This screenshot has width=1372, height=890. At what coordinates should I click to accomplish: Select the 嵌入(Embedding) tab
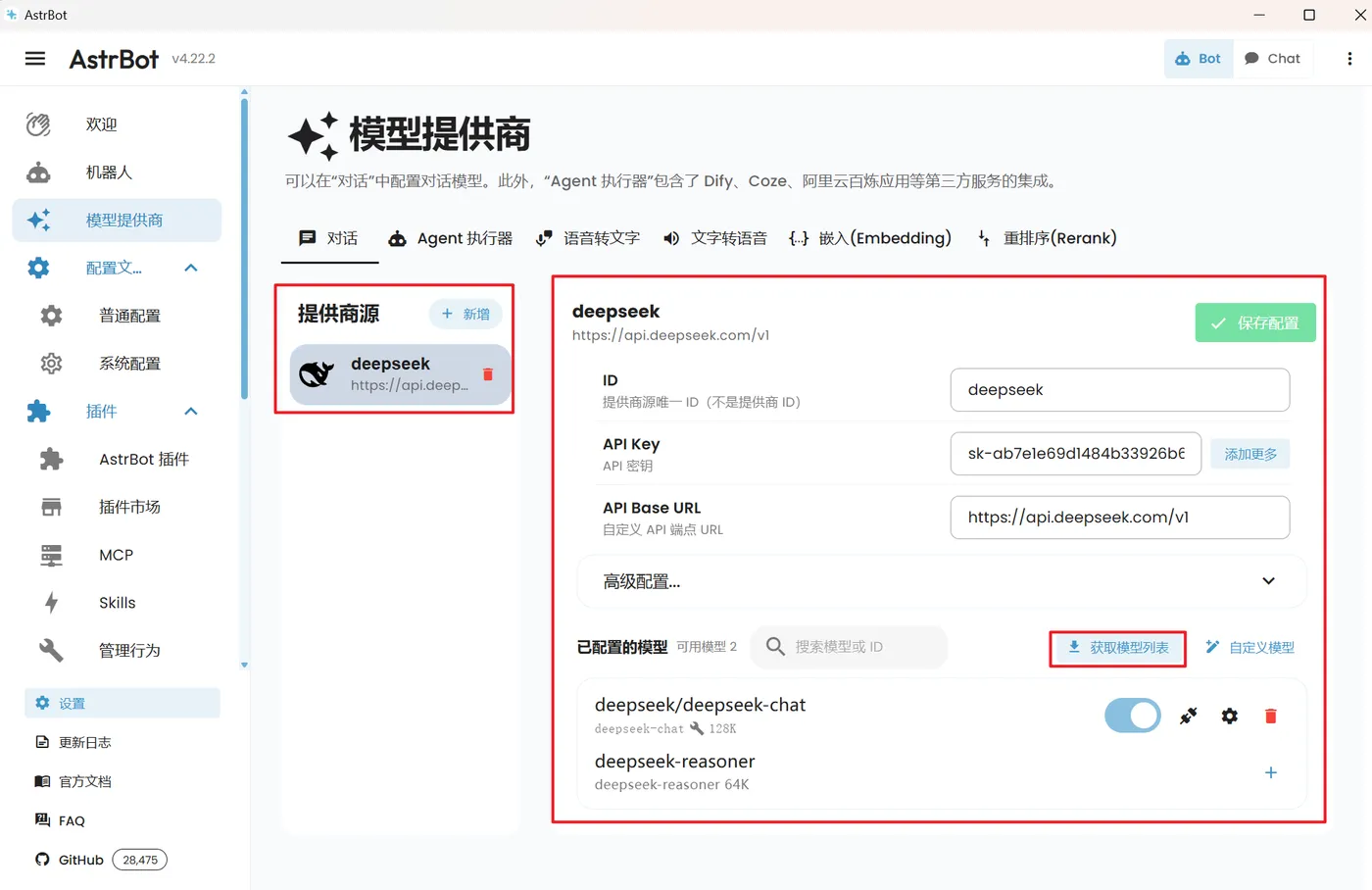pos(870,238)
